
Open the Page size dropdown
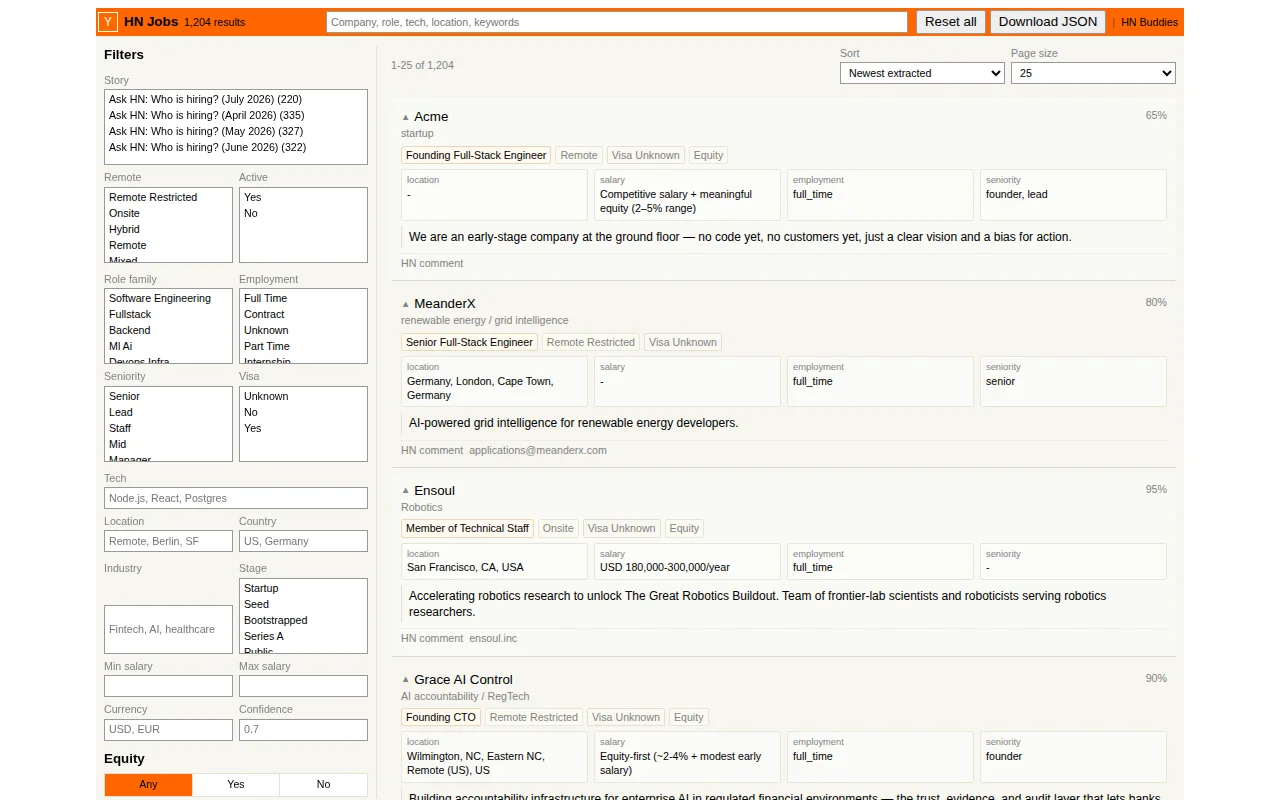click(1093, 73)
